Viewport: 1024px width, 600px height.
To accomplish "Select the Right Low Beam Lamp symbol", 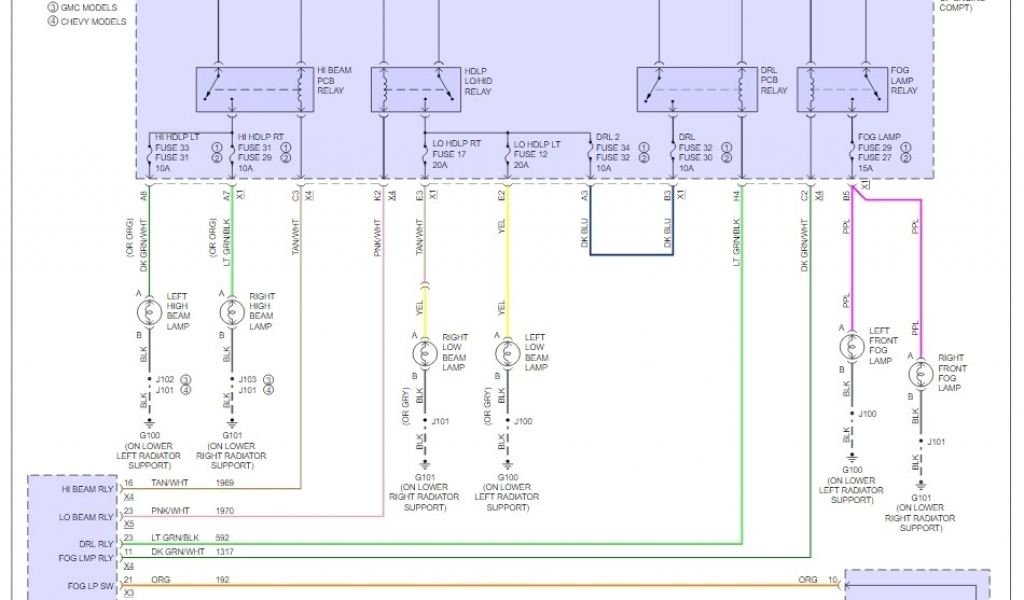I will pyautogui.click(x=424, y=352).
